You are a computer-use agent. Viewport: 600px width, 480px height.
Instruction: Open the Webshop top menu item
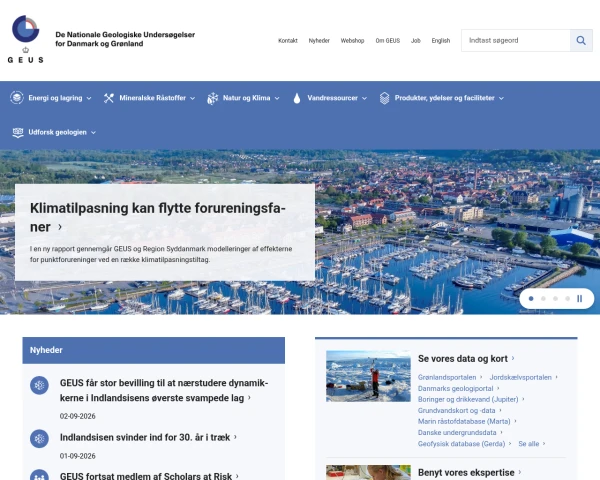click(x=352, y=41)
